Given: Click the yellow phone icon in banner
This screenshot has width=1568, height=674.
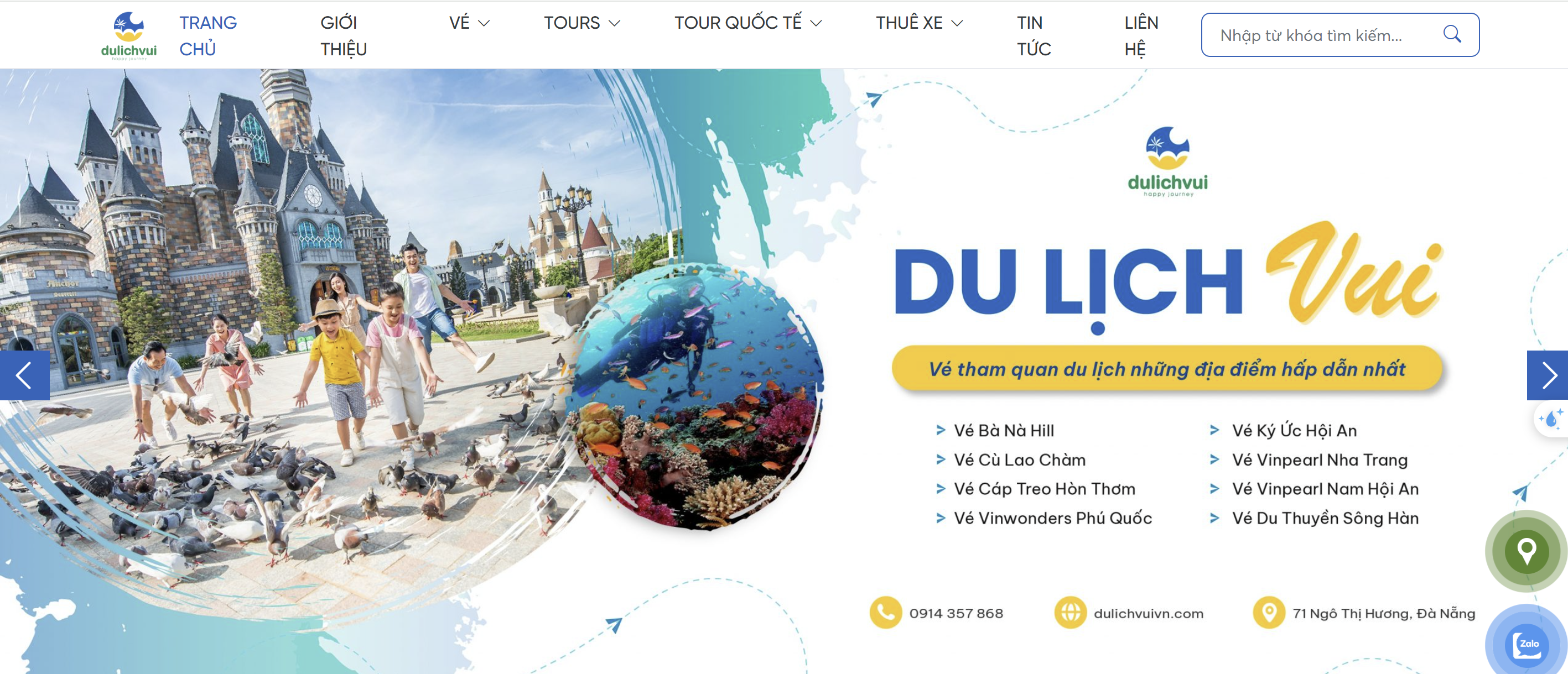Looking at the screenshot, I should (886, 612).
